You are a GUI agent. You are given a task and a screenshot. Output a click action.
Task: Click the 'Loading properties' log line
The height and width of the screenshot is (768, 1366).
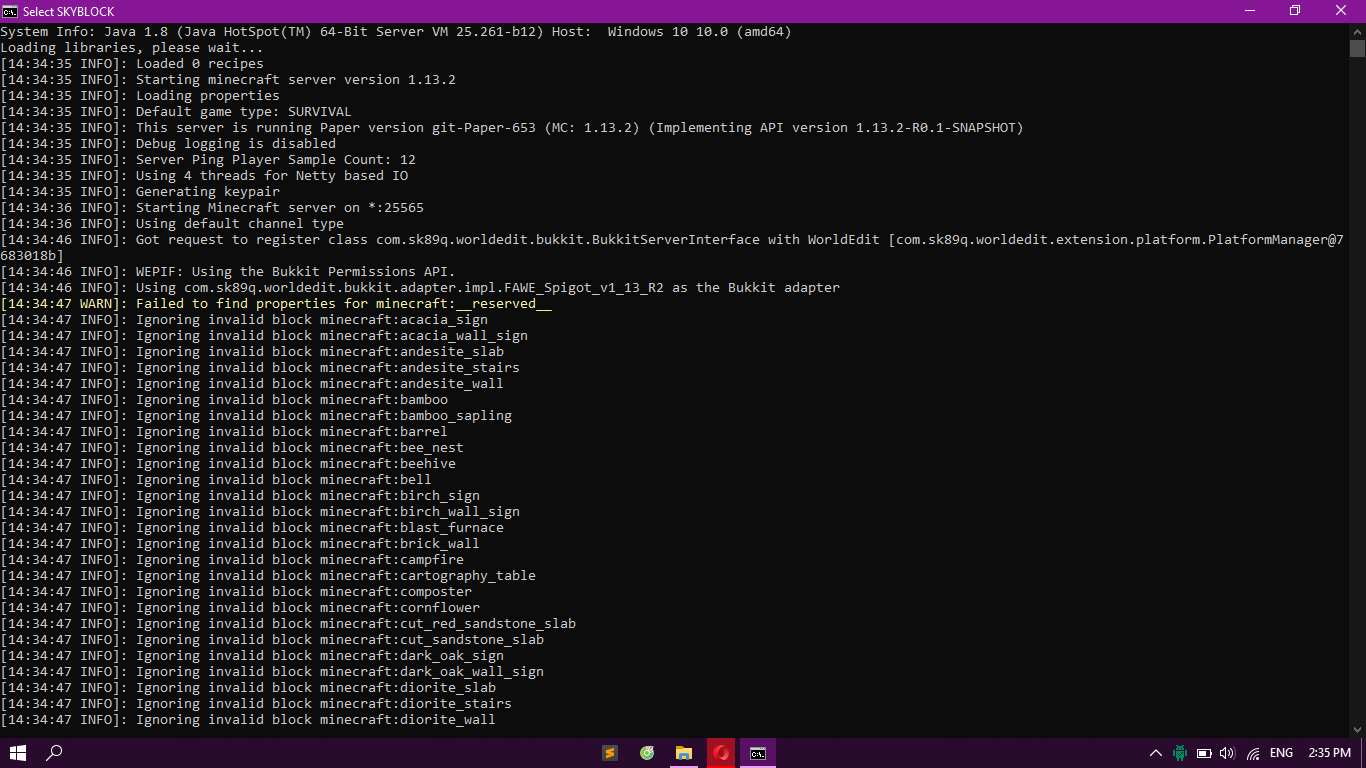[x=140, y=96]
